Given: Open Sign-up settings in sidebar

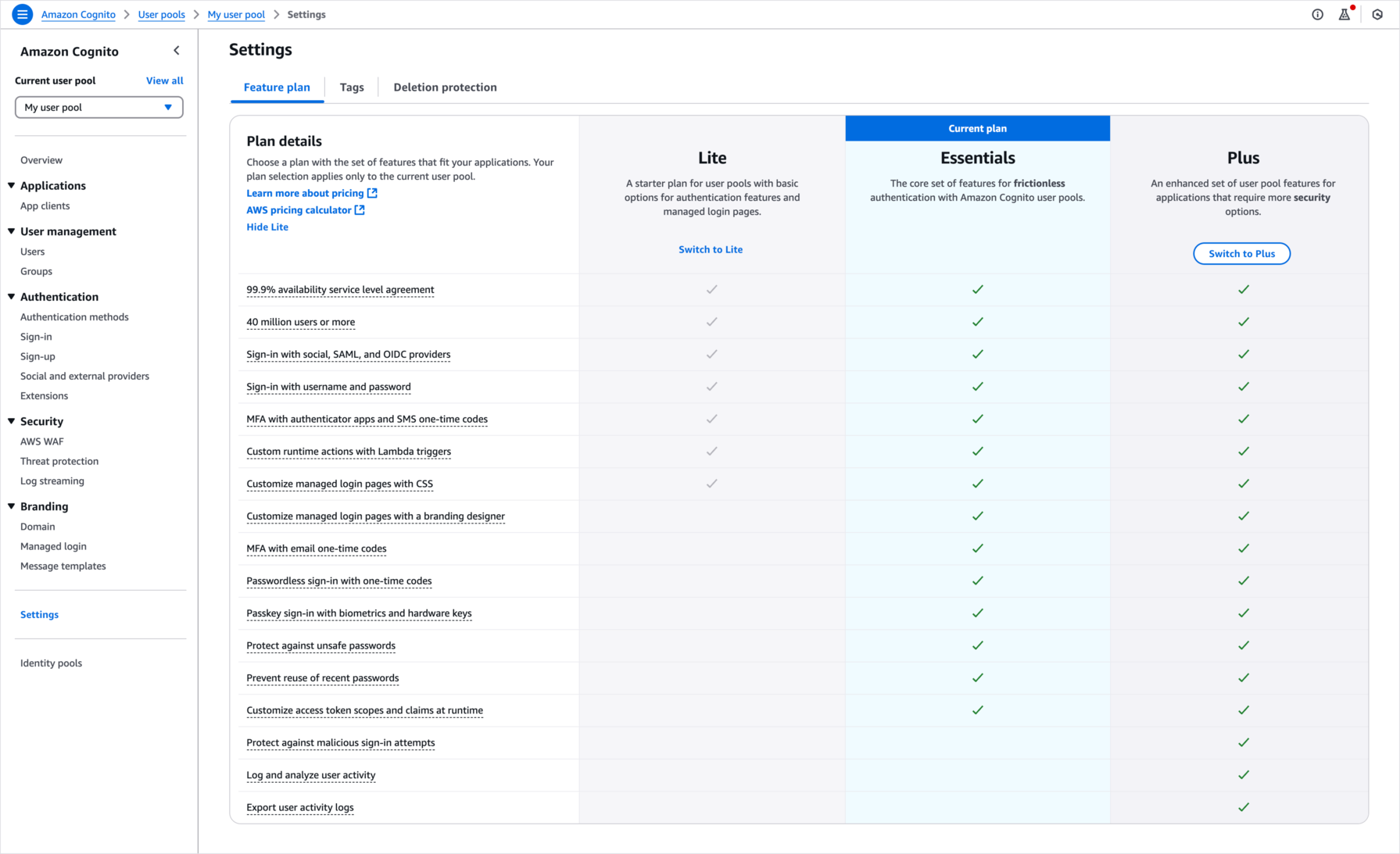Looking at the screenshot, I should click(38, 356).
